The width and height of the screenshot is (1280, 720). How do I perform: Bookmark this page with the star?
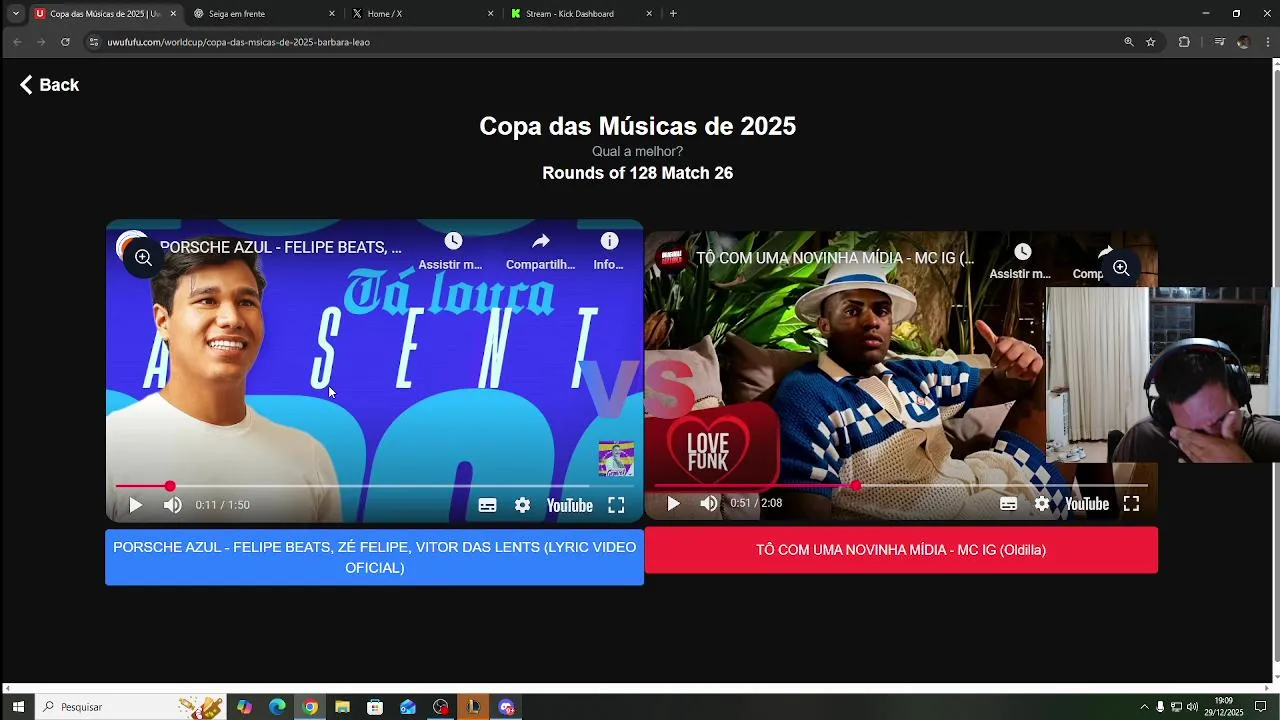point(1150,42)
